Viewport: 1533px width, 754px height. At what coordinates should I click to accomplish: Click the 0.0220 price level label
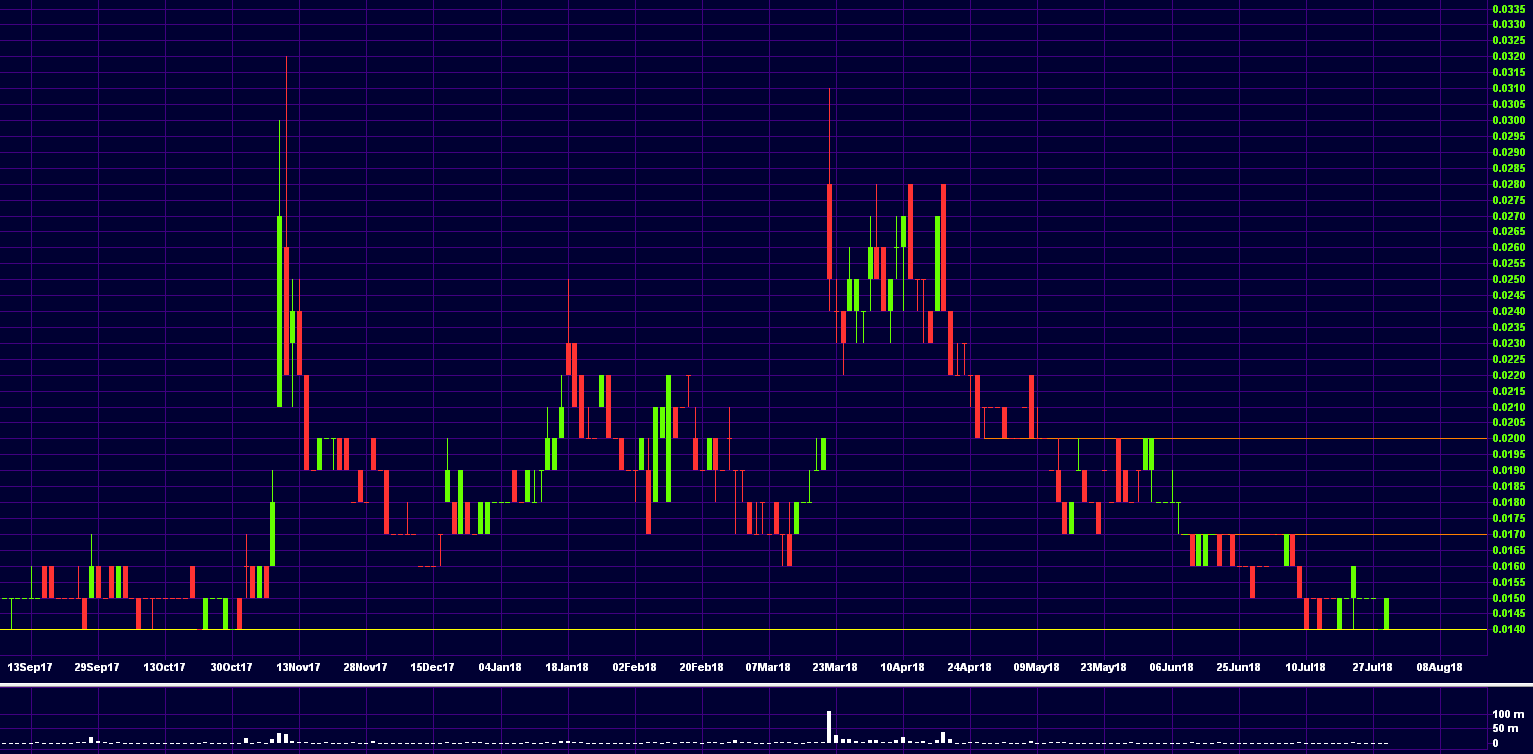point(1508,375)
